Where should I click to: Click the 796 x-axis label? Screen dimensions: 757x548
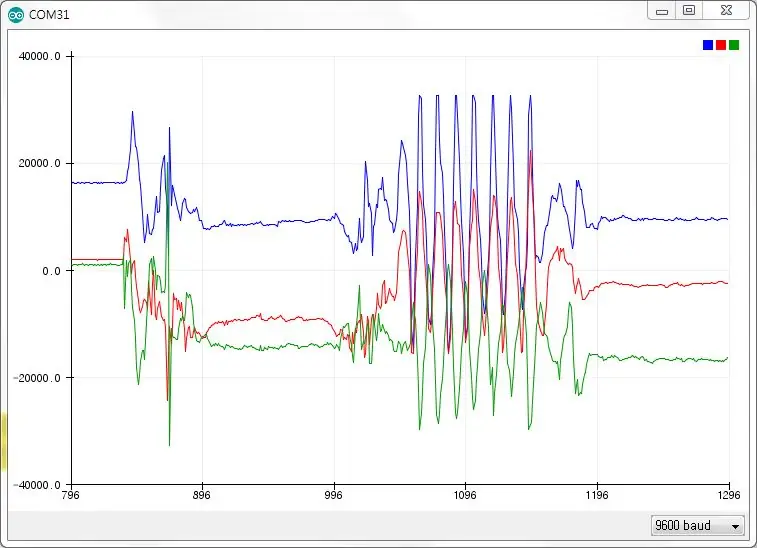71,495
